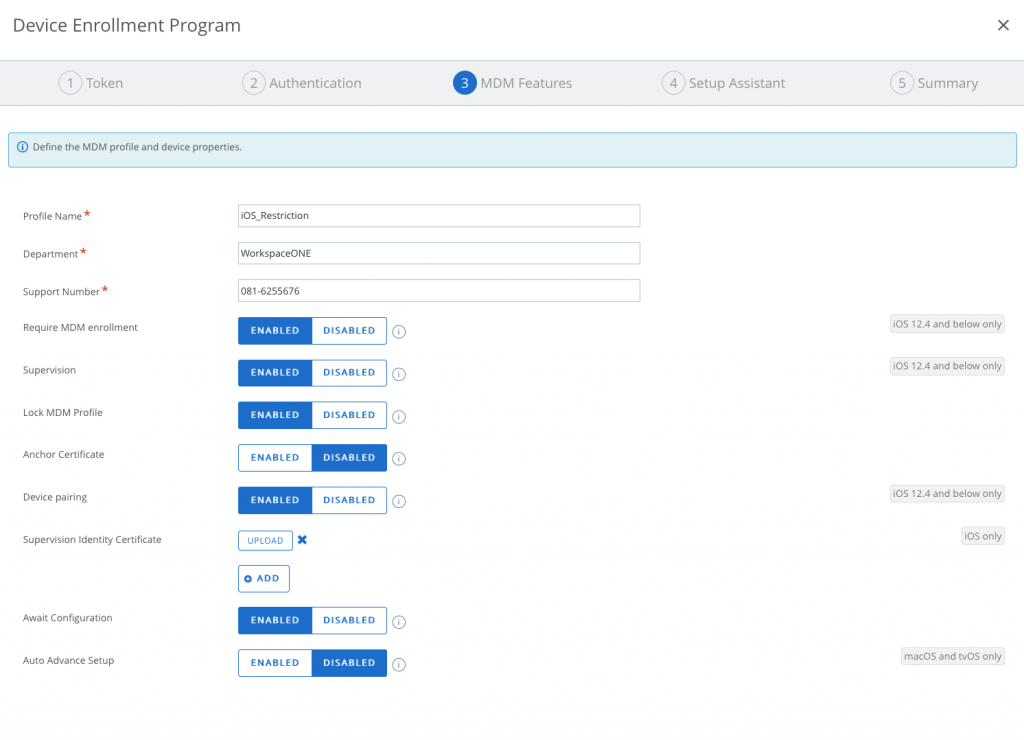This screenshot has height=740, width=1024.
Task: Click info icon for Lock MDM Profile
Action: pos(398,417)
